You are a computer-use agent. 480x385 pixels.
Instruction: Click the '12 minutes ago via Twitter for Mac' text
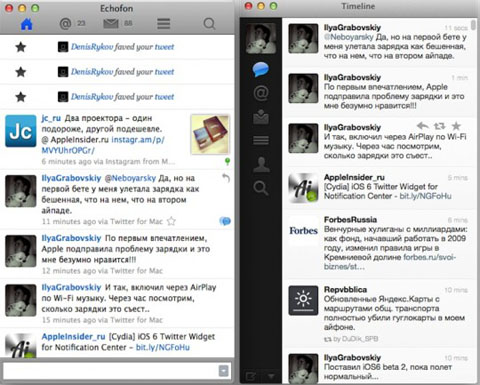tap(102, 271)
